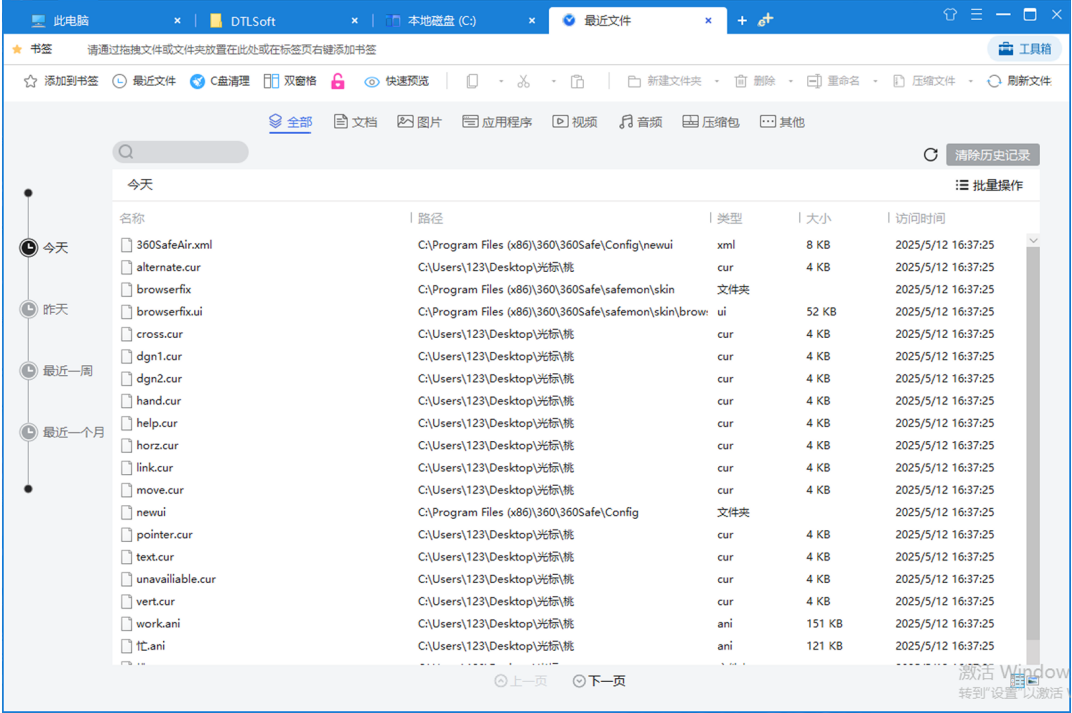Open the 工具箱 toolbox
The image size is (1072, 713).
pos(1023,49)
